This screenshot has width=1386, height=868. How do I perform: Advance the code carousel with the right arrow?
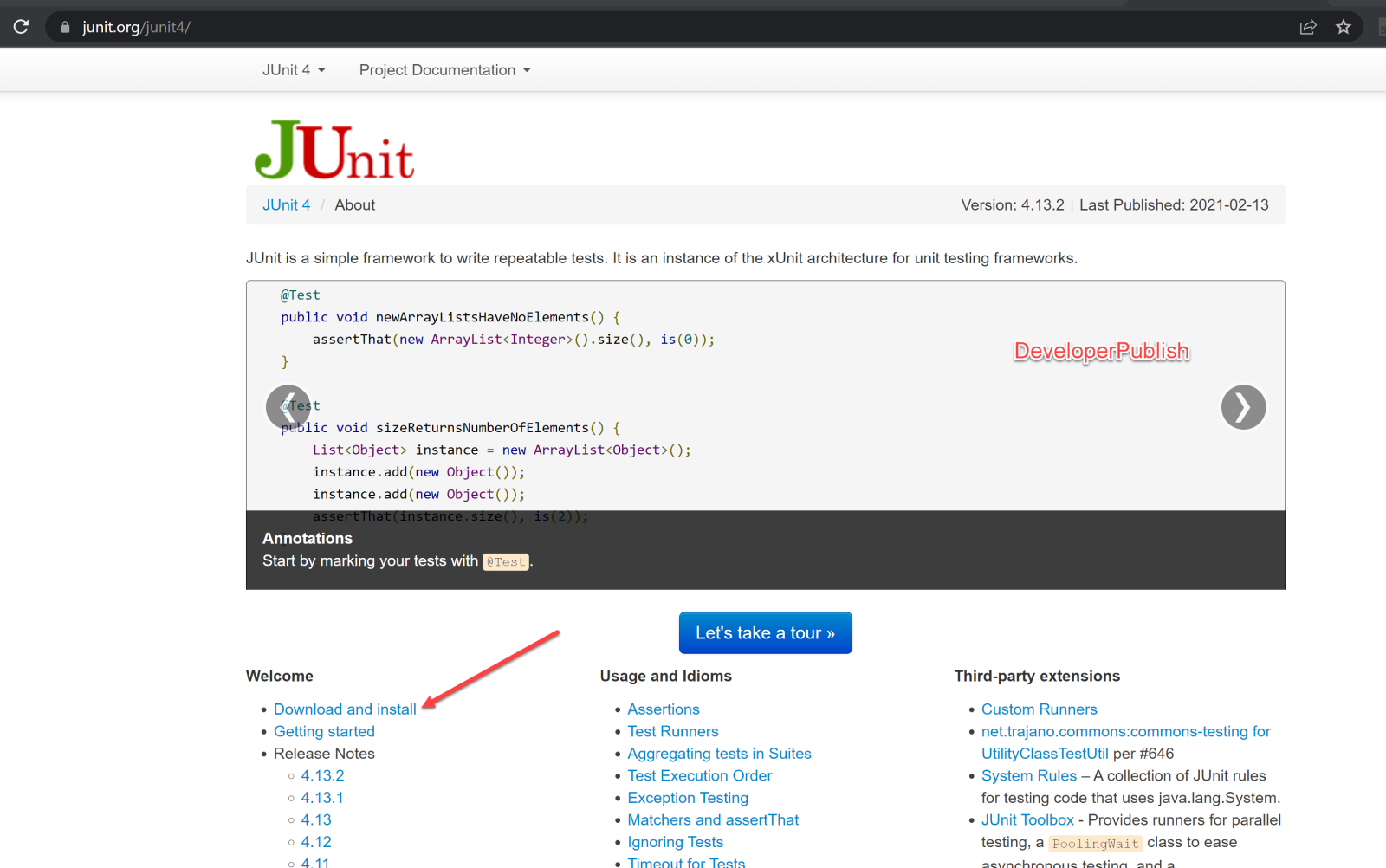point(1243,407)
